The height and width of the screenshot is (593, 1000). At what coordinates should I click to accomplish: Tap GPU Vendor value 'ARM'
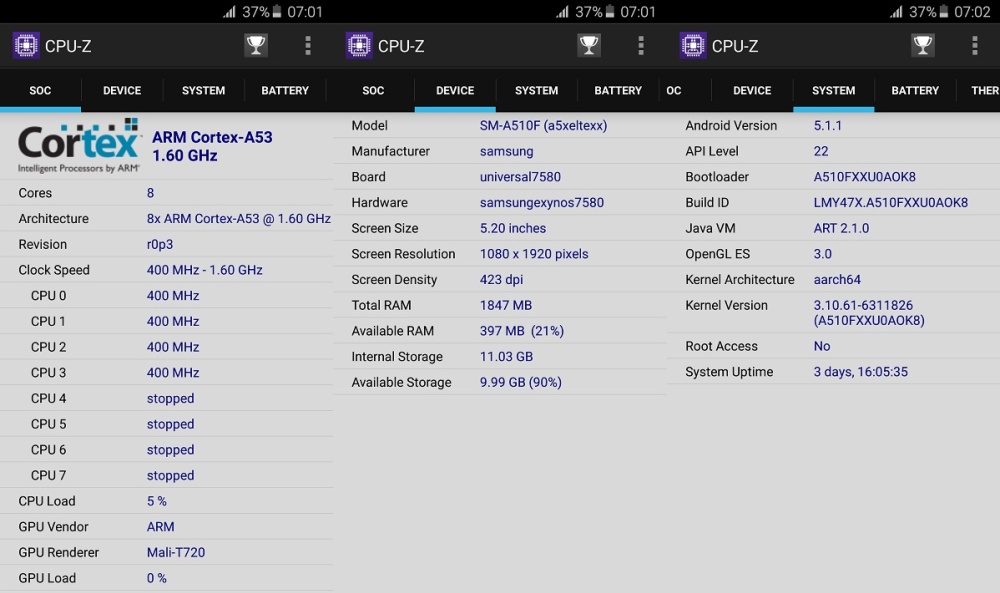coord(160,527)
